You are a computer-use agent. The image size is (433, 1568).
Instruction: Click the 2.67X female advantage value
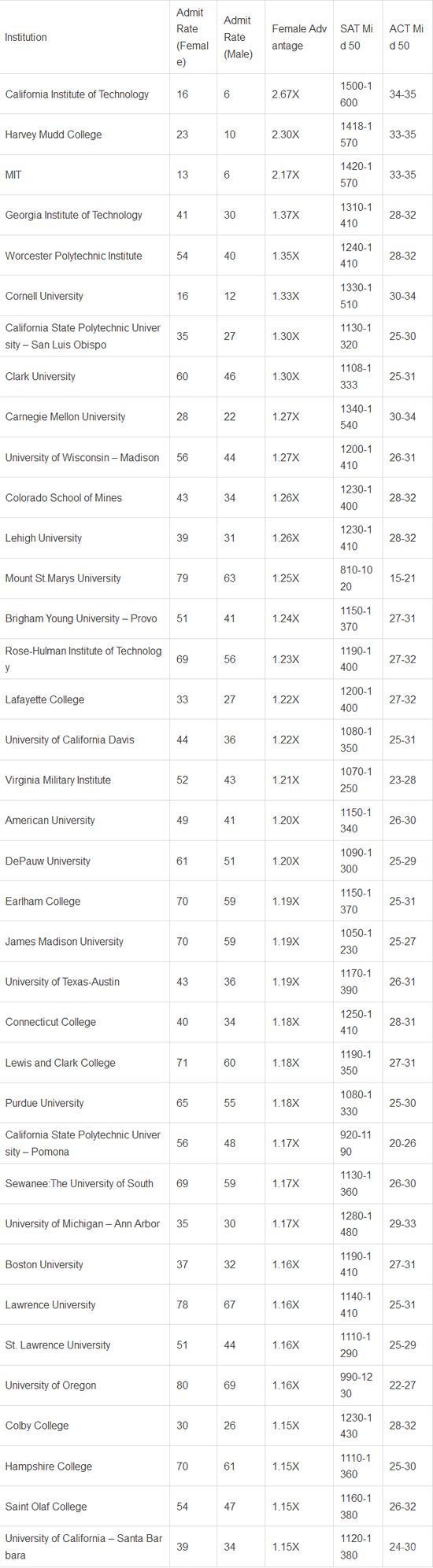[x=285, y=94]
